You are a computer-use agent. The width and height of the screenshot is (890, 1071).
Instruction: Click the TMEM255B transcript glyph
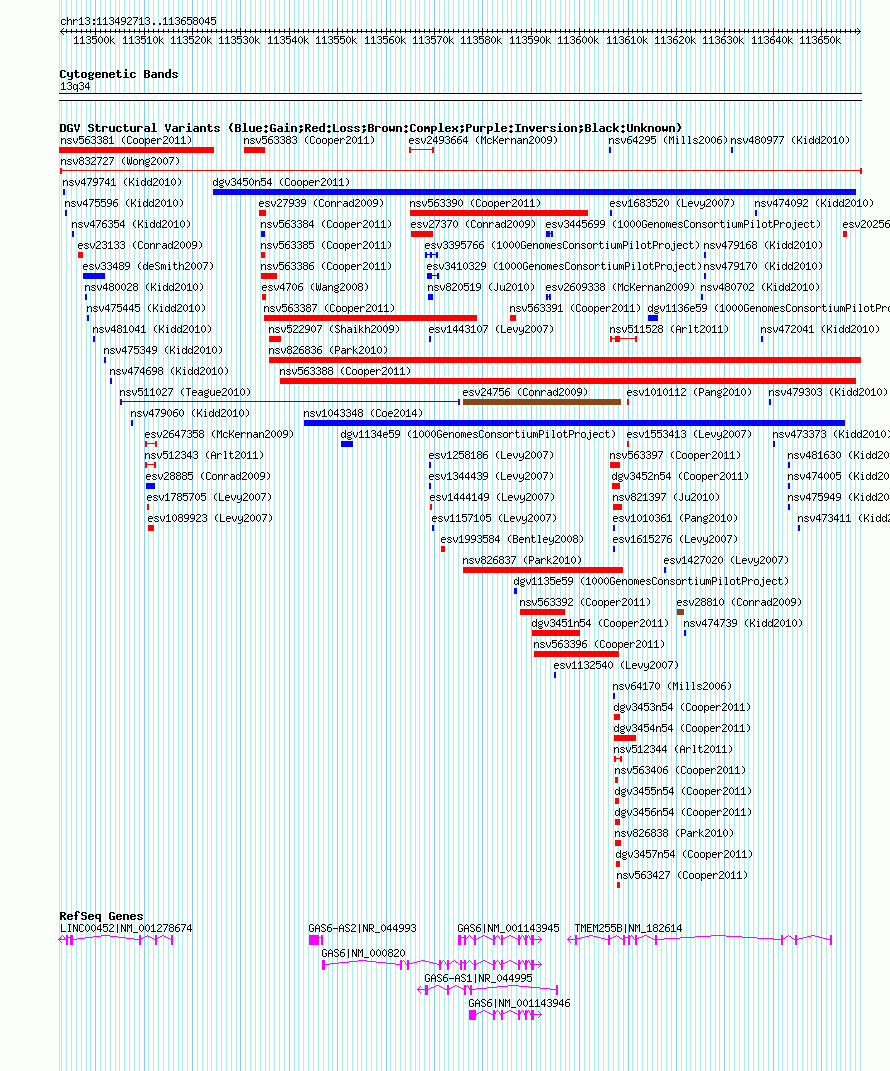[700, 940]
